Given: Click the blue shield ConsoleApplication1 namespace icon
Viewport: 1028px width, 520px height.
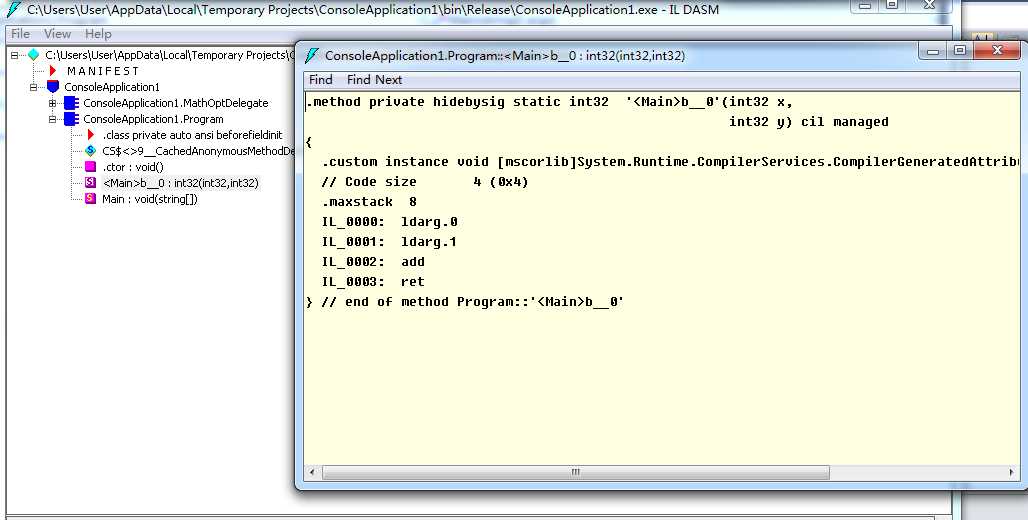Looking at the screenshot, I should 53,87.
